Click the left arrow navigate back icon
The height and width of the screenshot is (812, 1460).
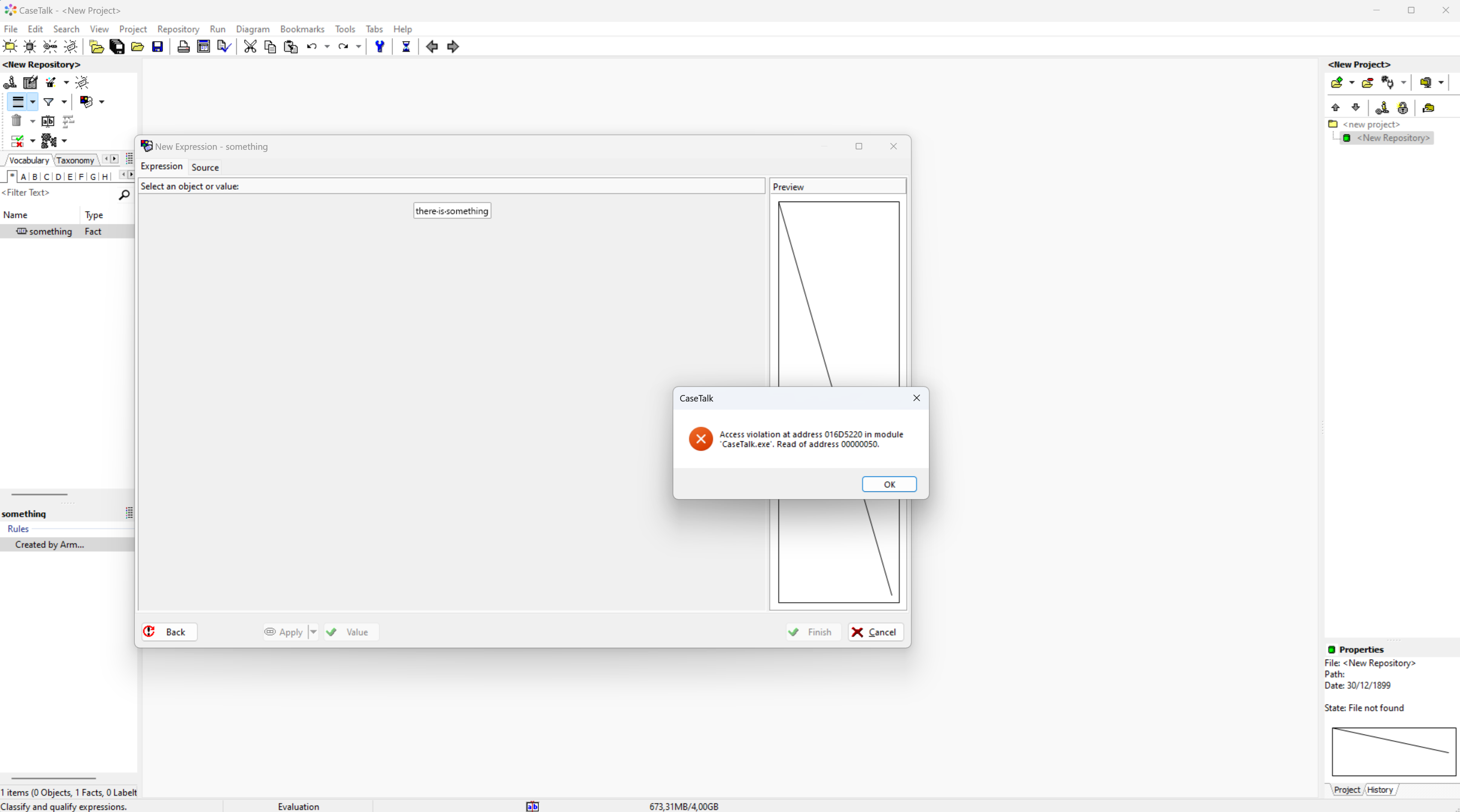[x=432, y=47]
